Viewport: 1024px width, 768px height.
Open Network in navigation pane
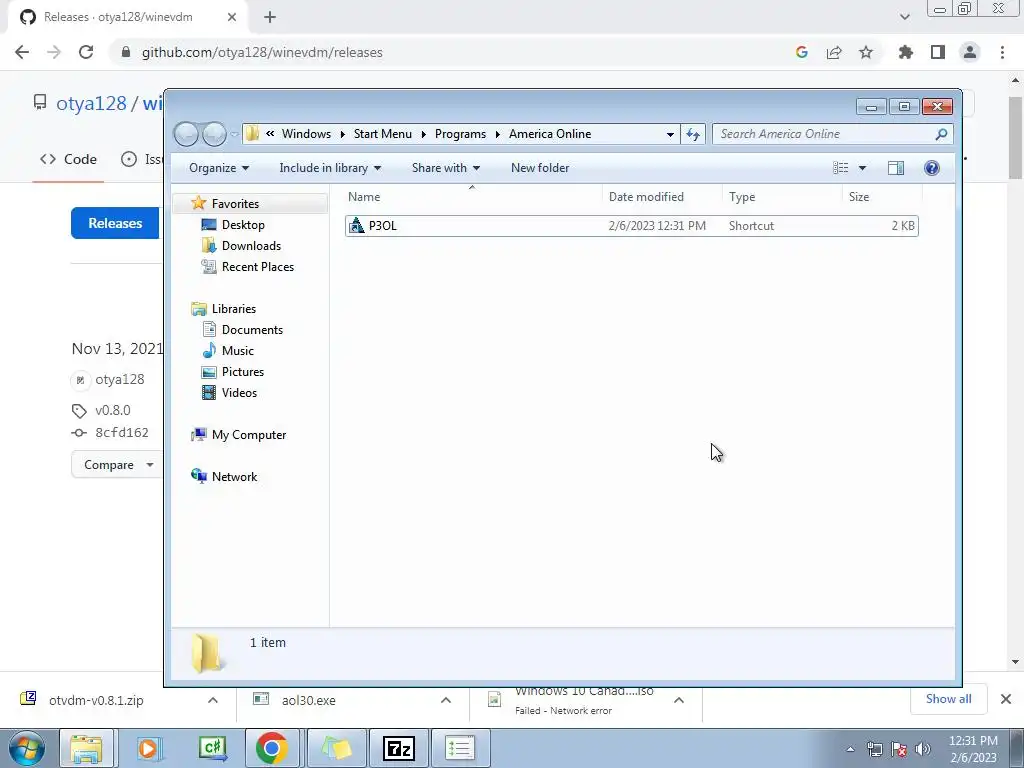pos(234,477)
